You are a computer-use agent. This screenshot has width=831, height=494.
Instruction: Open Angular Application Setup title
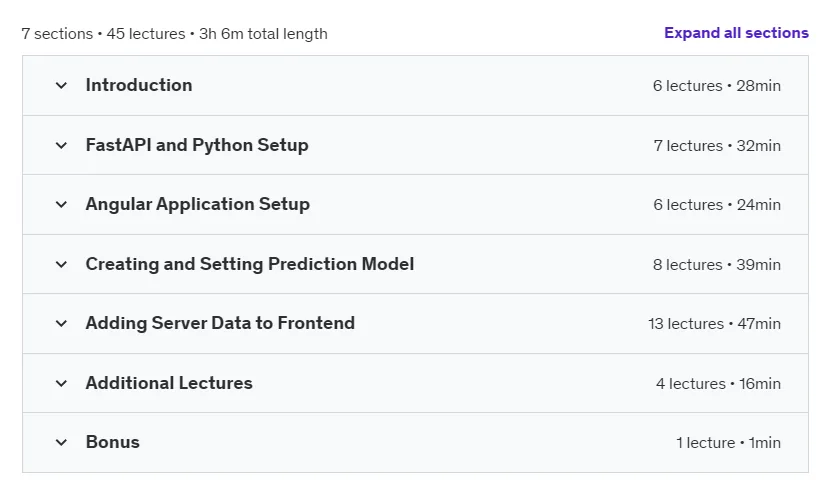point(198,204)
